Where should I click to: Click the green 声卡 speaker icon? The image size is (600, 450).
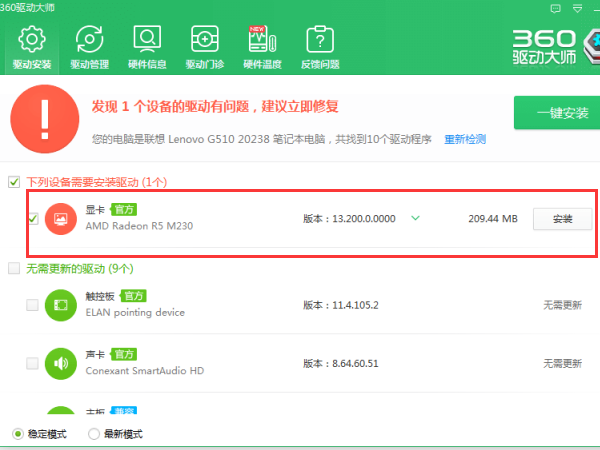(60, 364)
